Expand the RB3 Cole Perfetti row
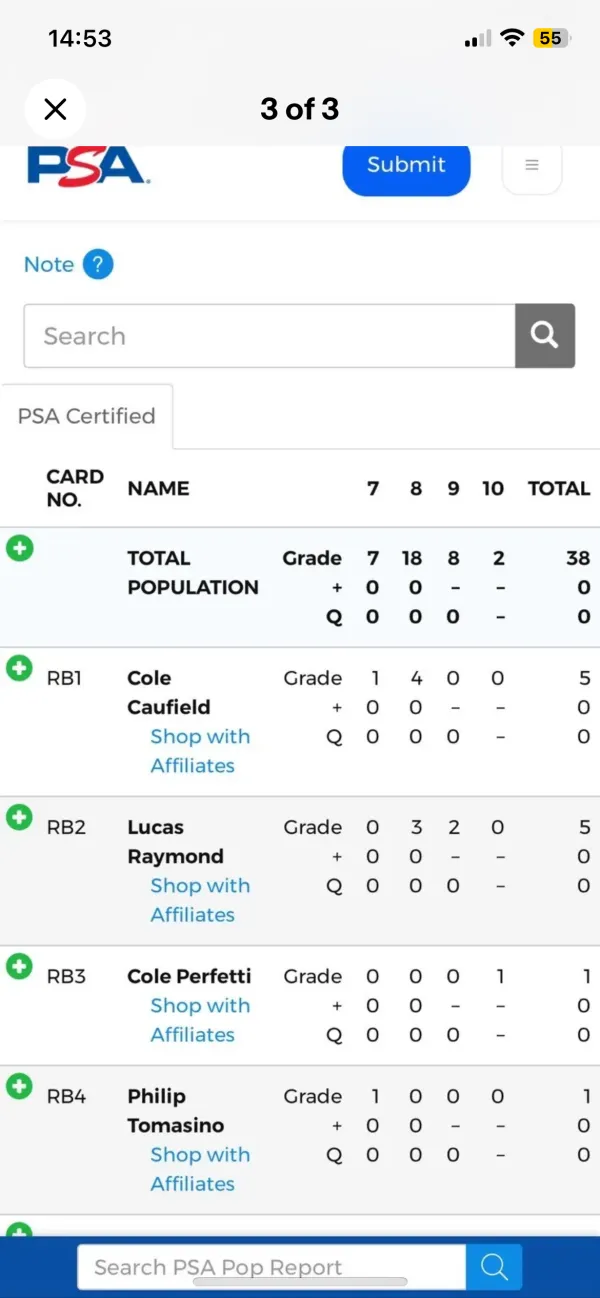Screen dimensions: 600x1298 click(x=19, y=966)
